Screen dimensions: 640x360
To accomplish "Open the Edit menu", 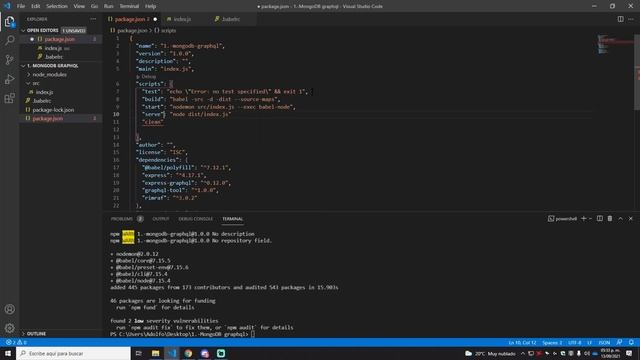I will pos(36,6).
